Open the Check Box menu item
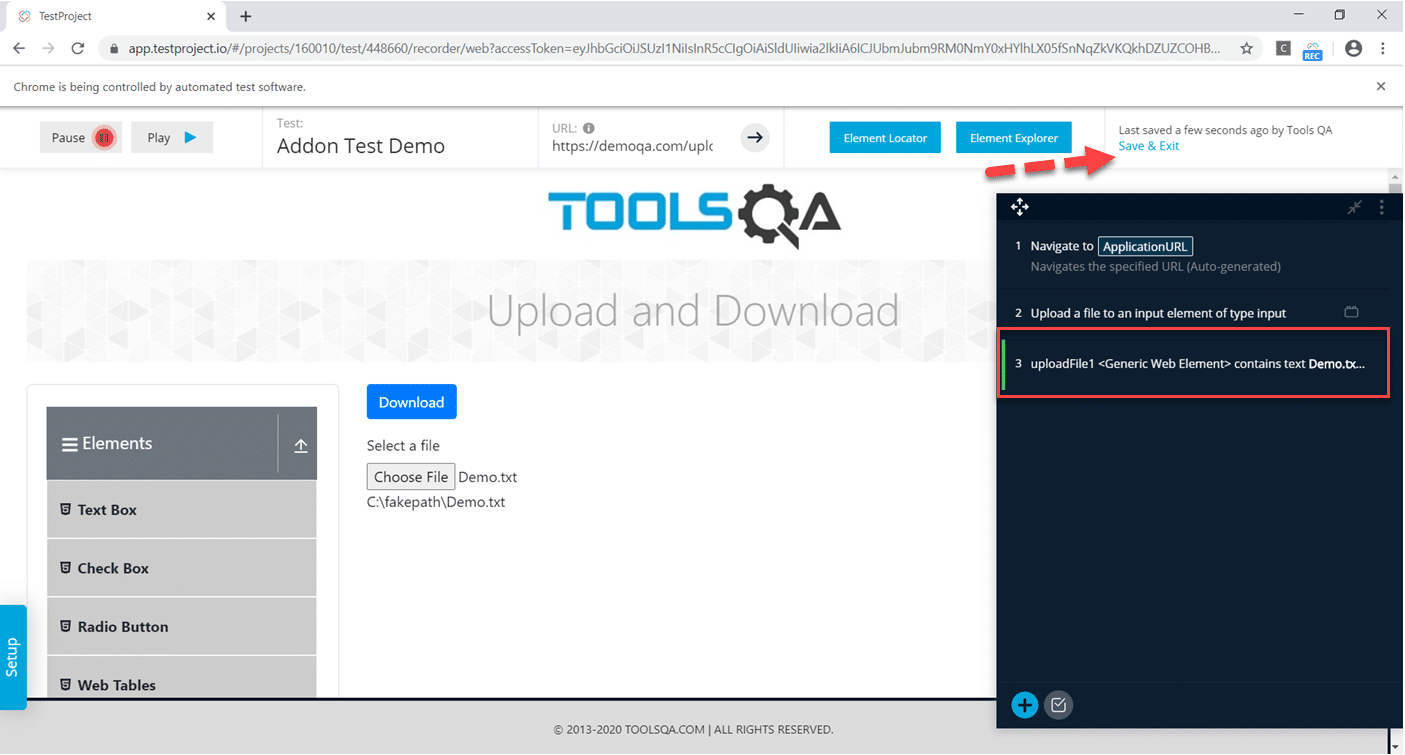 [182, 568]
